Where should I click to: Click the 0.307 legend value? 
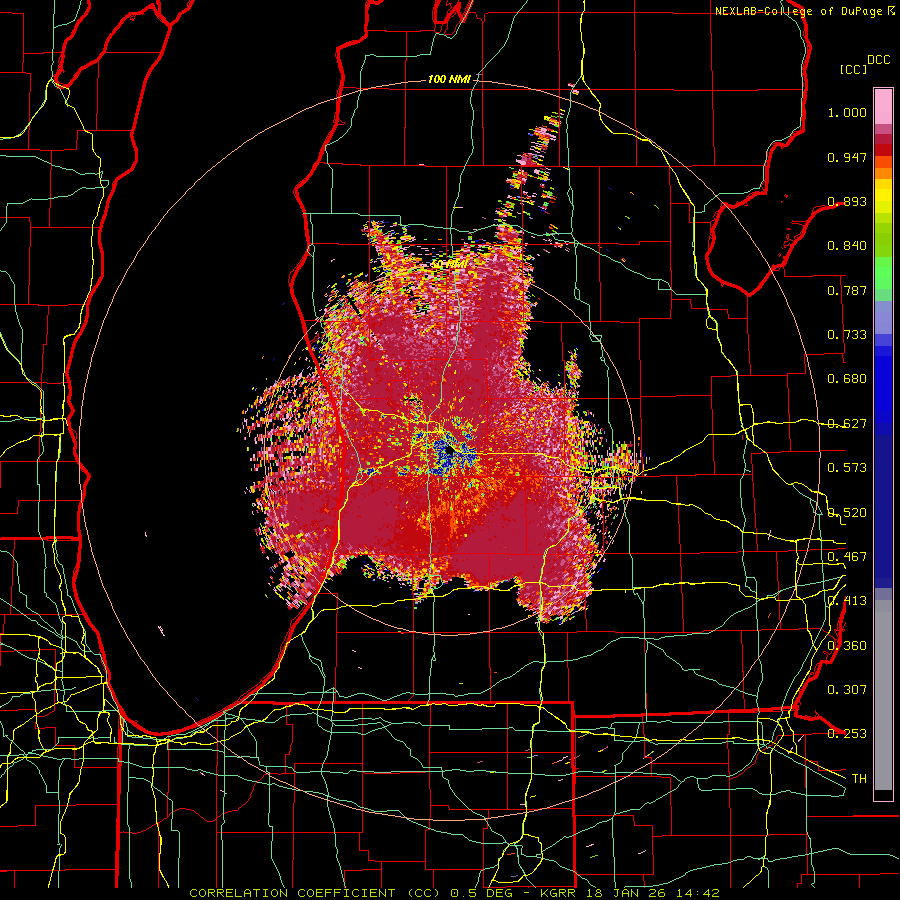coord(847,690)
